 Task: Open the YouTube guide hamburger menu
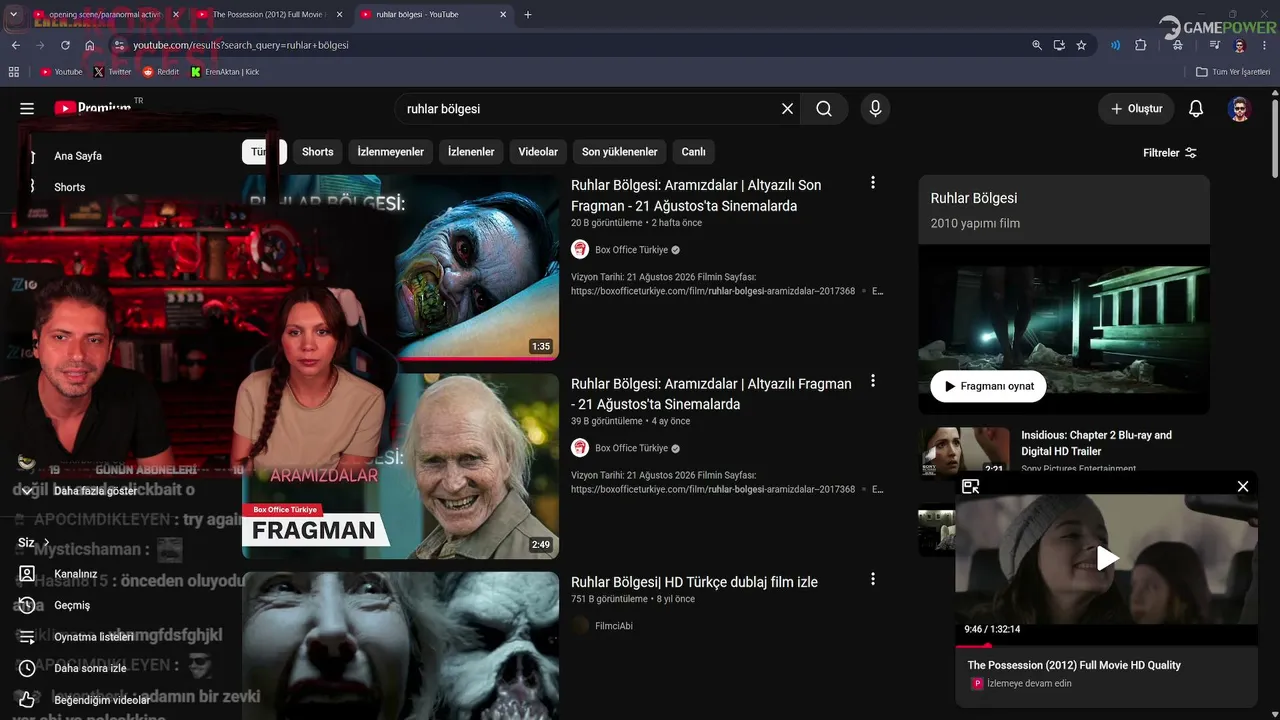[x=27, y=109]
